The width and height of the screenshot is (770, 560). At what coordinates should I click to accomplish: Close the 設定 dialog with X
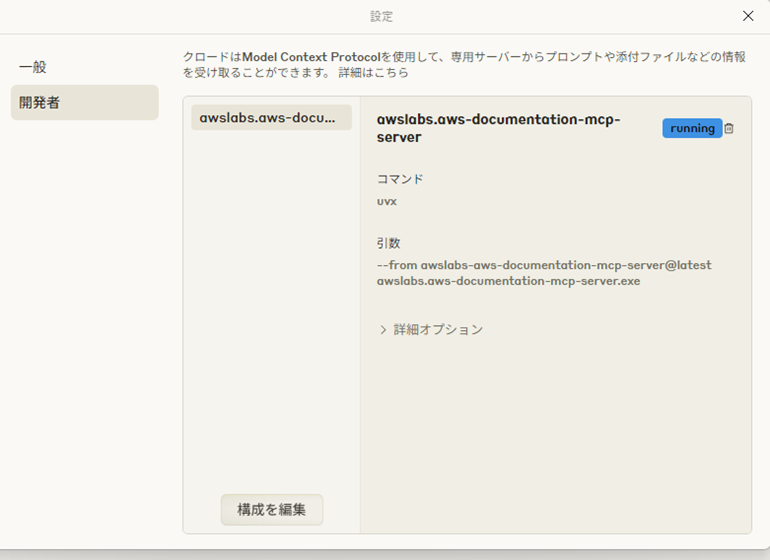pyautogui.click(x=748, y=16)
